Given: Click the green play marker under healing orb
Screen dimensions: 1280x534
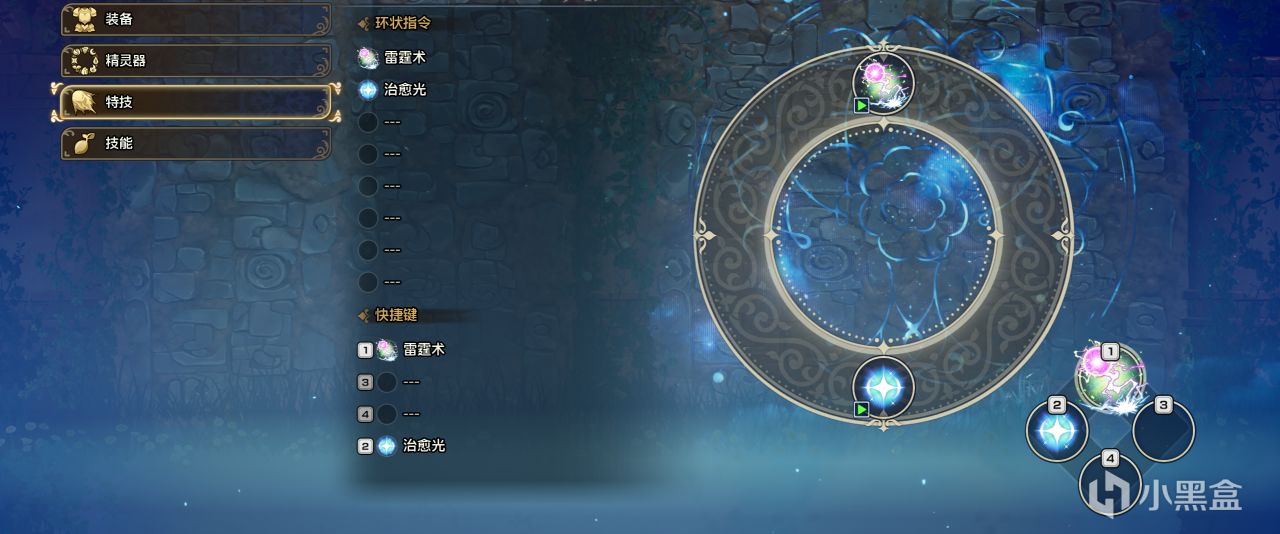Looking at the screenshot, I should click(x=860, y=409).
